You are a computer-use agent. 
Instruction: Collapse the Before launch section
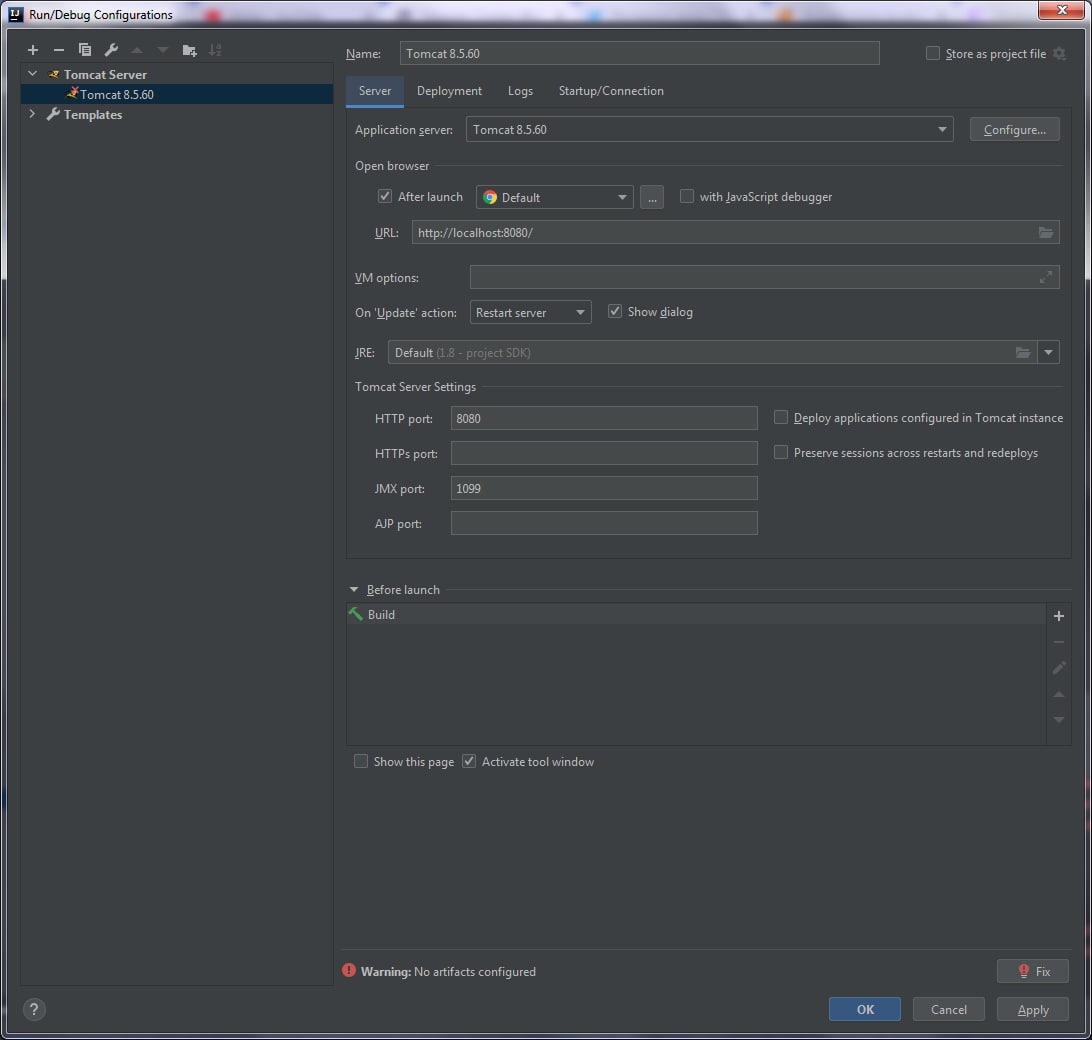tap(354, 590)
